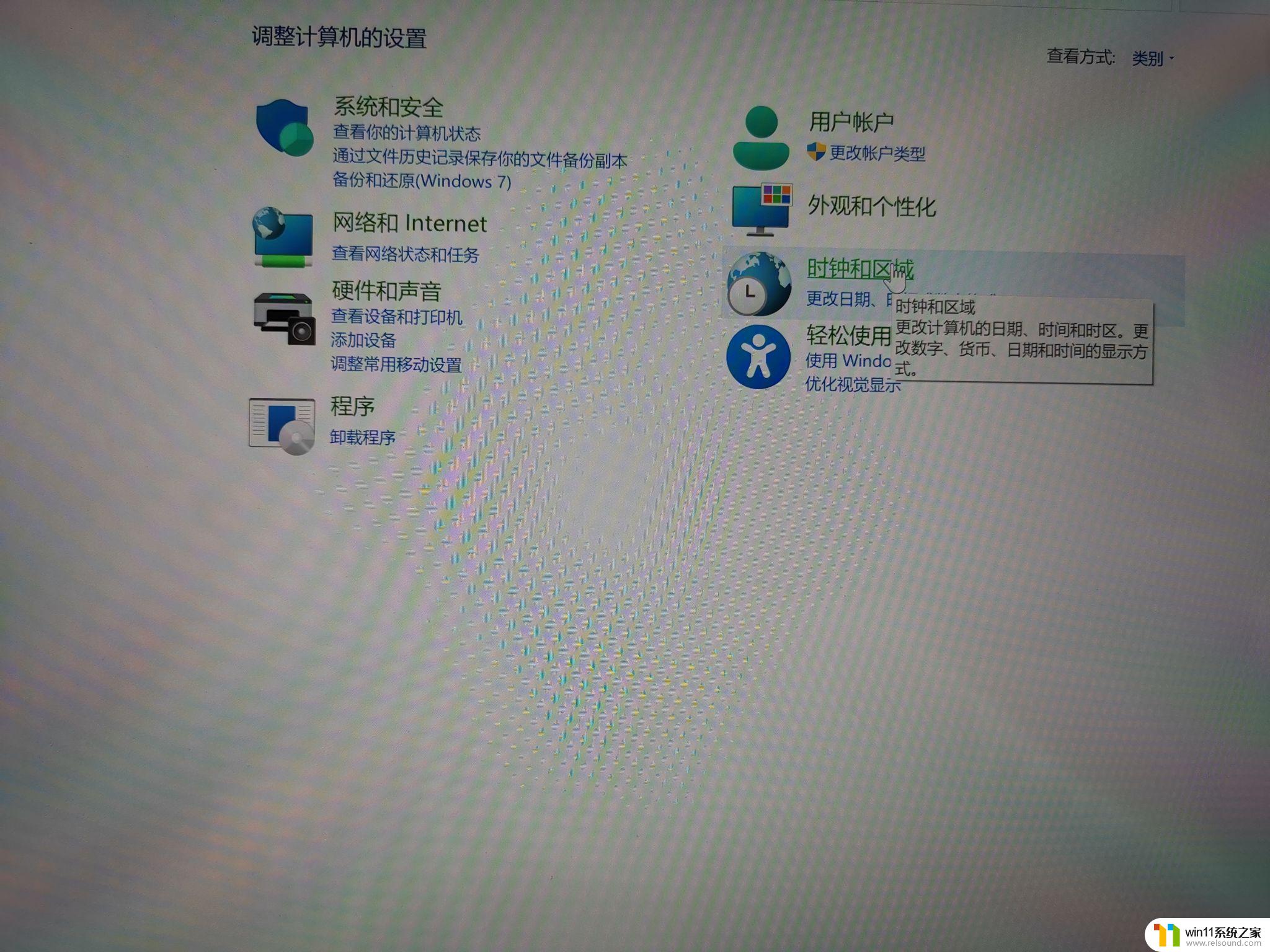Click the UAC shield beside 更改帐户类型
This screenshot has width=1270, height=952.
pyautogui.click(x=815, y=152)
